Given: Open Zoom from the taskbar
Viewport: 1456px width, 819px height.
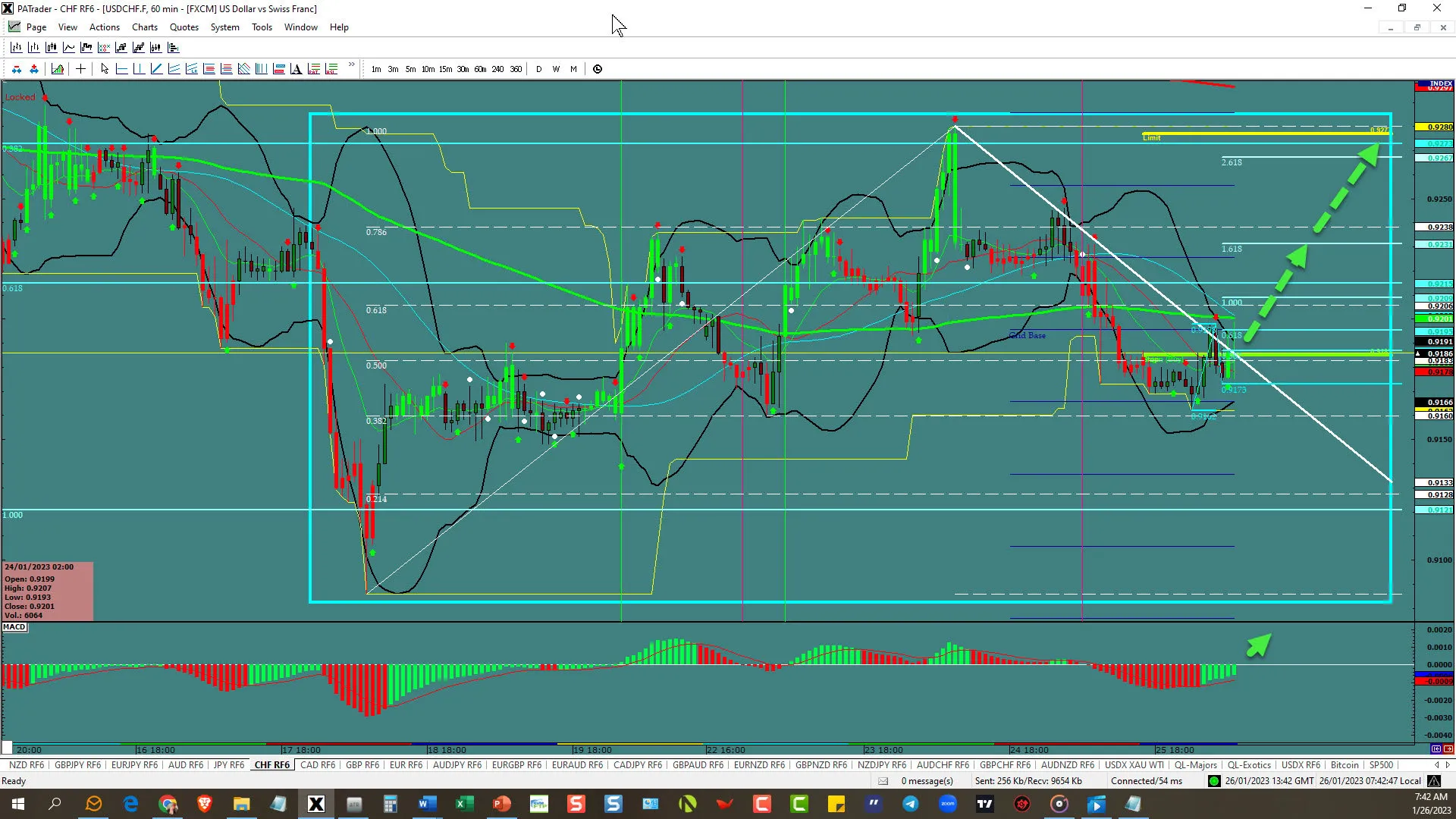Looking at the screenshot, I should point(948,804).
